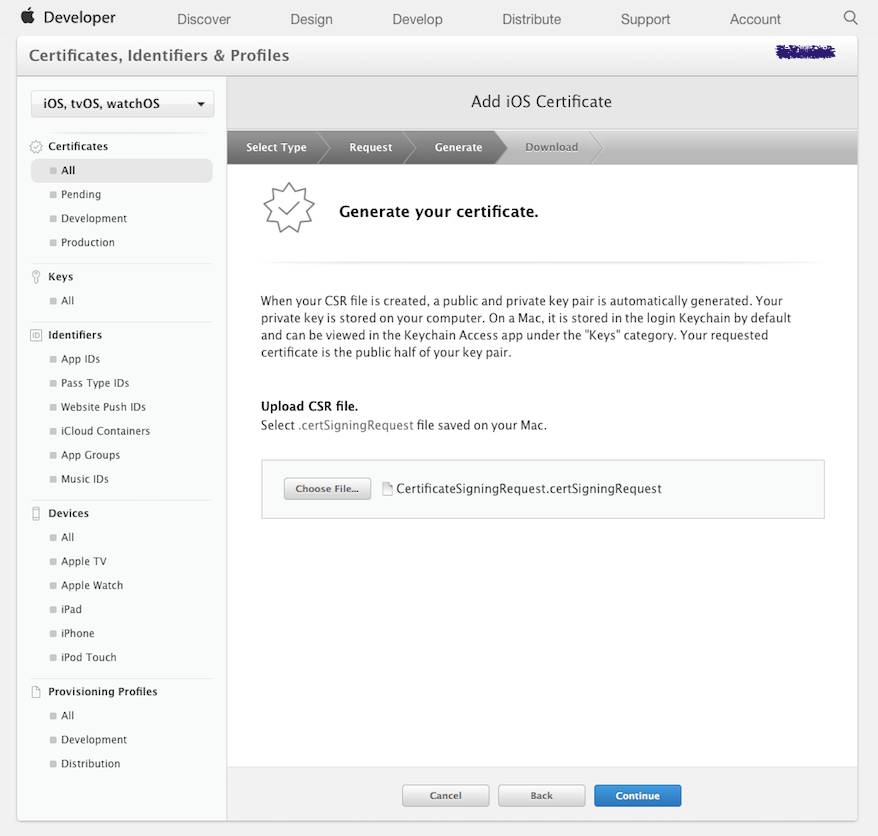This screenshot has height=836, width=878.
Task: Click the Continue button
Action: 638,796
